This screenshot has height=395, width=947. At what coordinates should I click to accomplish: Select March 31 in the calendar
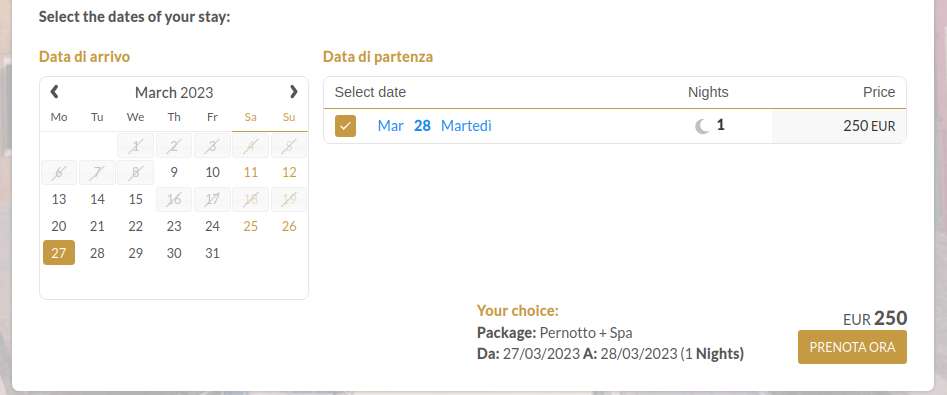(x=213, y=253)
